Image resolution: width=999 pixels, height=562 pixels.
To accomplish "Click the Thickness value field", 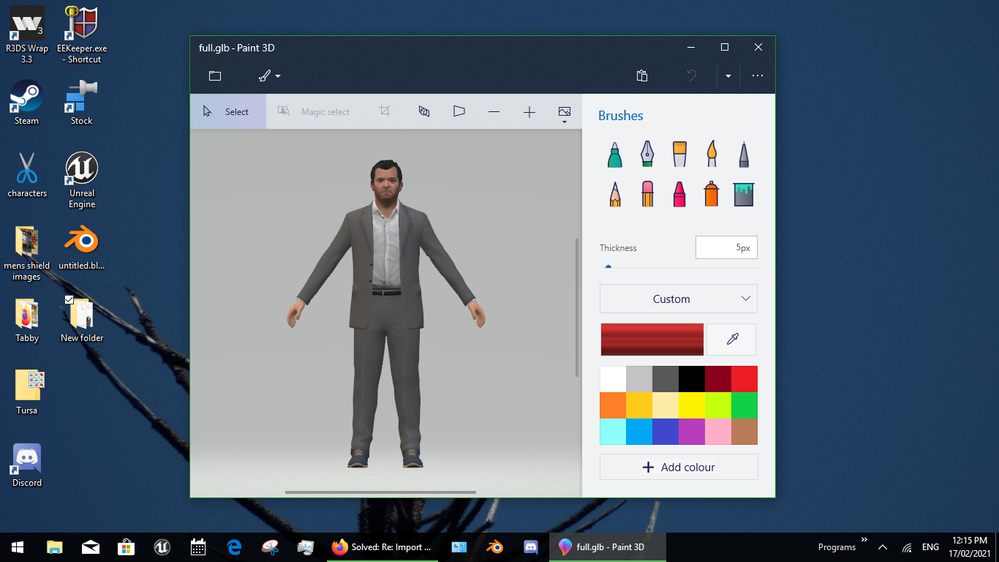I will pos(726,247).
